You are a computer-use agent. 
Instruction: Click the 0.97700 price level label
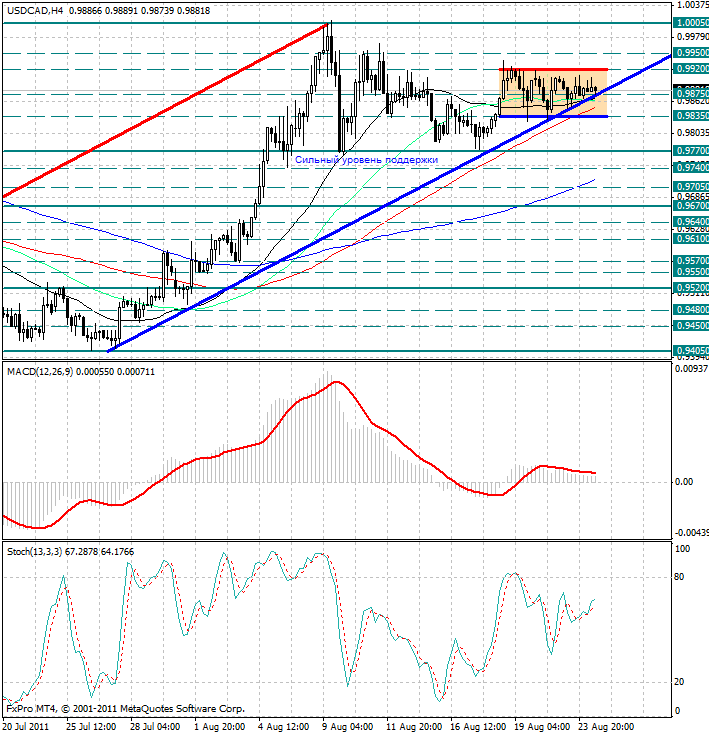point(691,151)
